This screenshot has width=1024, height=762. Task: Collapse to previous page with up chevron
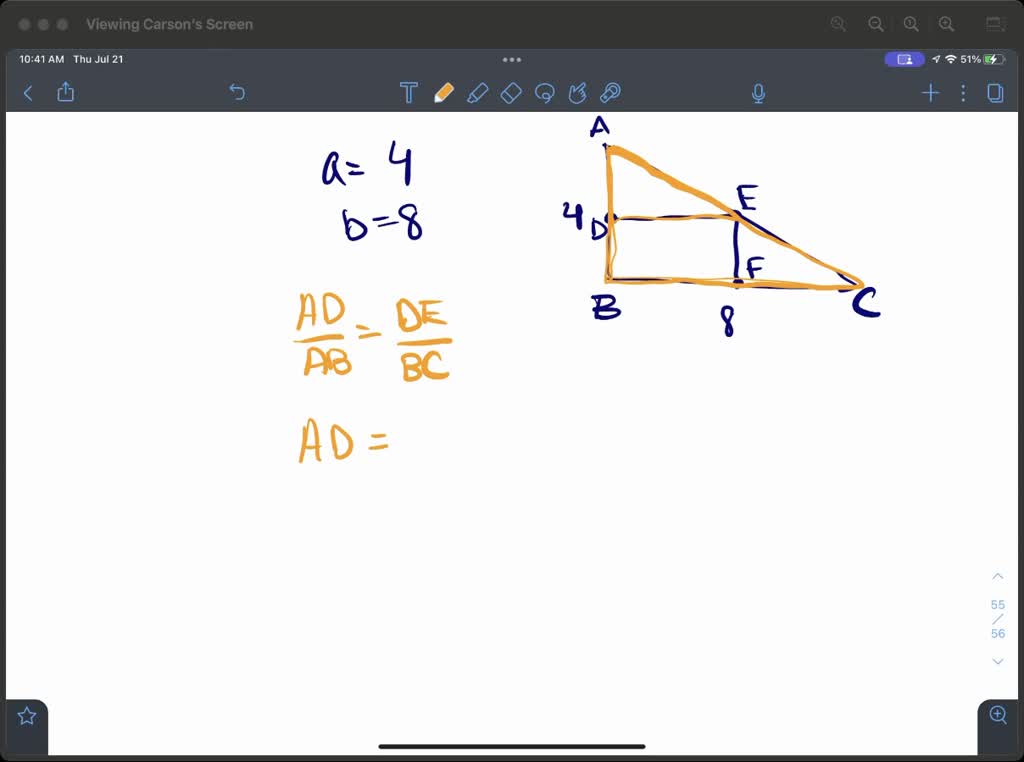997,575
